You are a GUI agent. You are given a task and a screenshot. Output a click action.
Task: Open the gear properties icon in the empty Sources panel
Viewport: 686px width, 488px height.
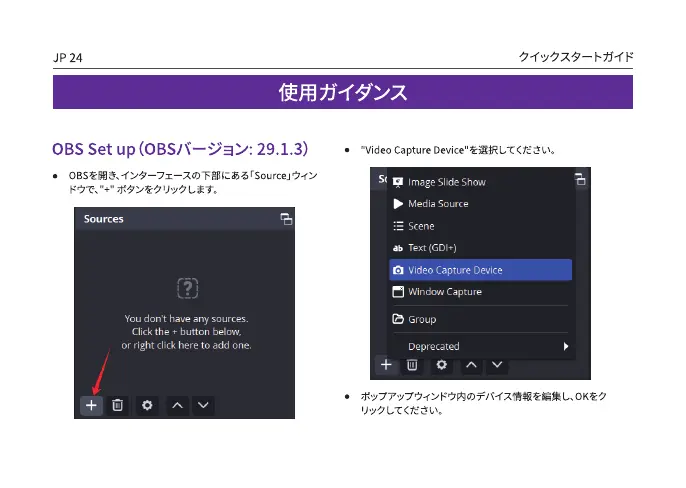(147, 405)
